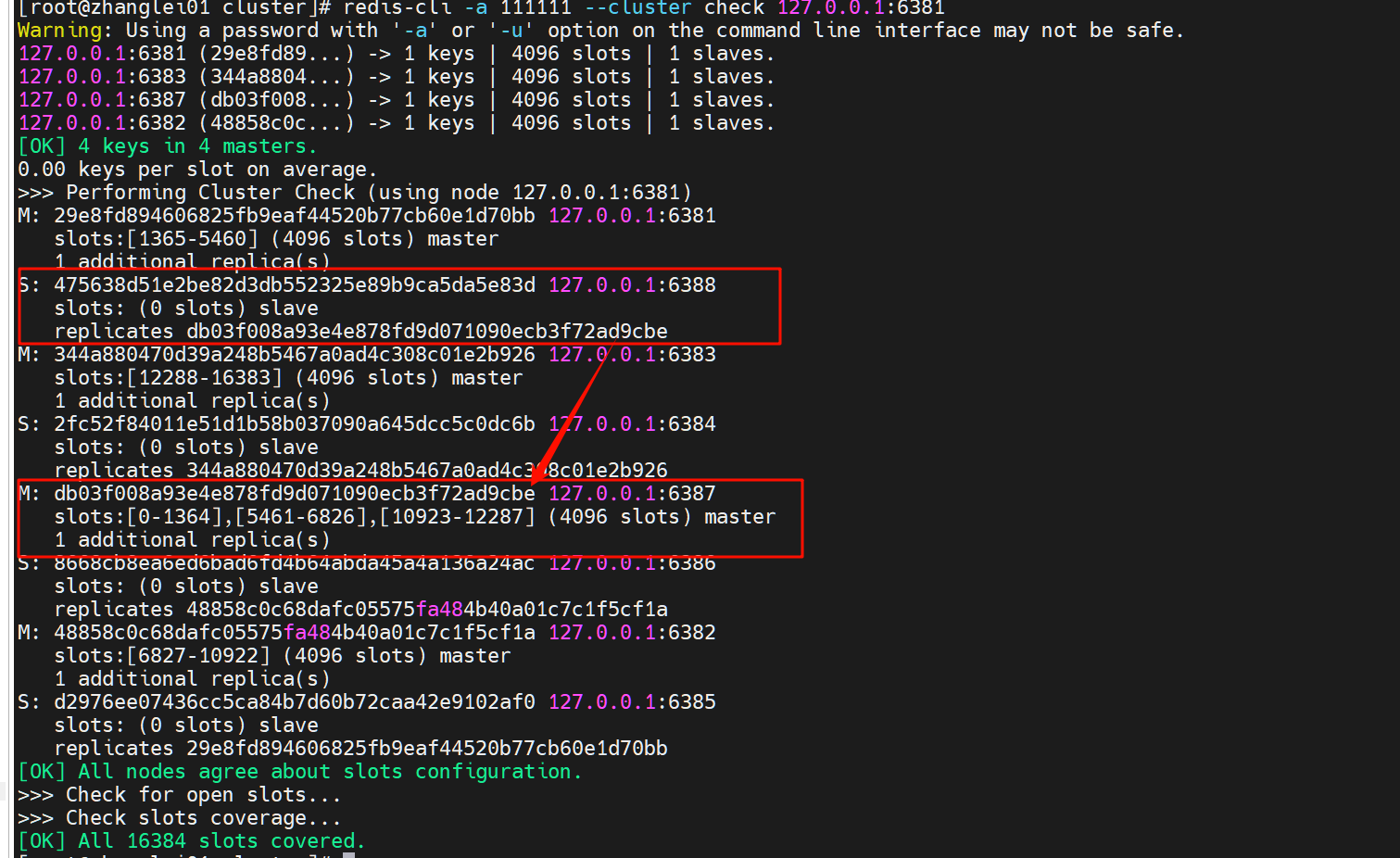
Task: Click '[OK] All nodes agree about slots configuration.'
Action: pyautogui.click(x=299, y=772)
